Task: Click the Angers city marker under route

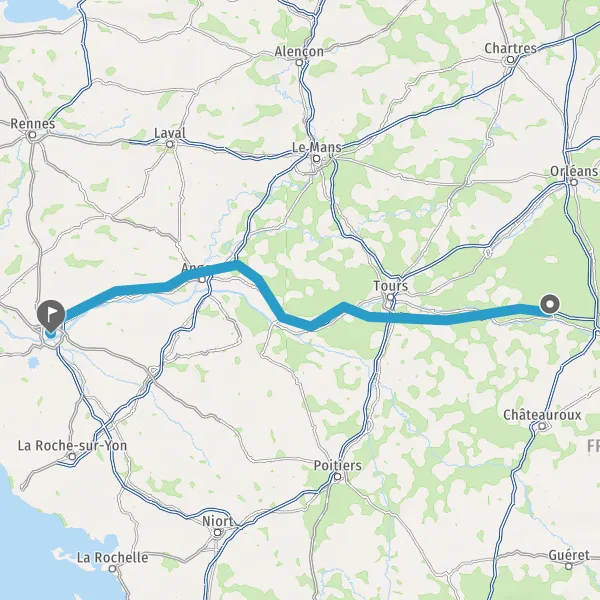Action: 202,280
